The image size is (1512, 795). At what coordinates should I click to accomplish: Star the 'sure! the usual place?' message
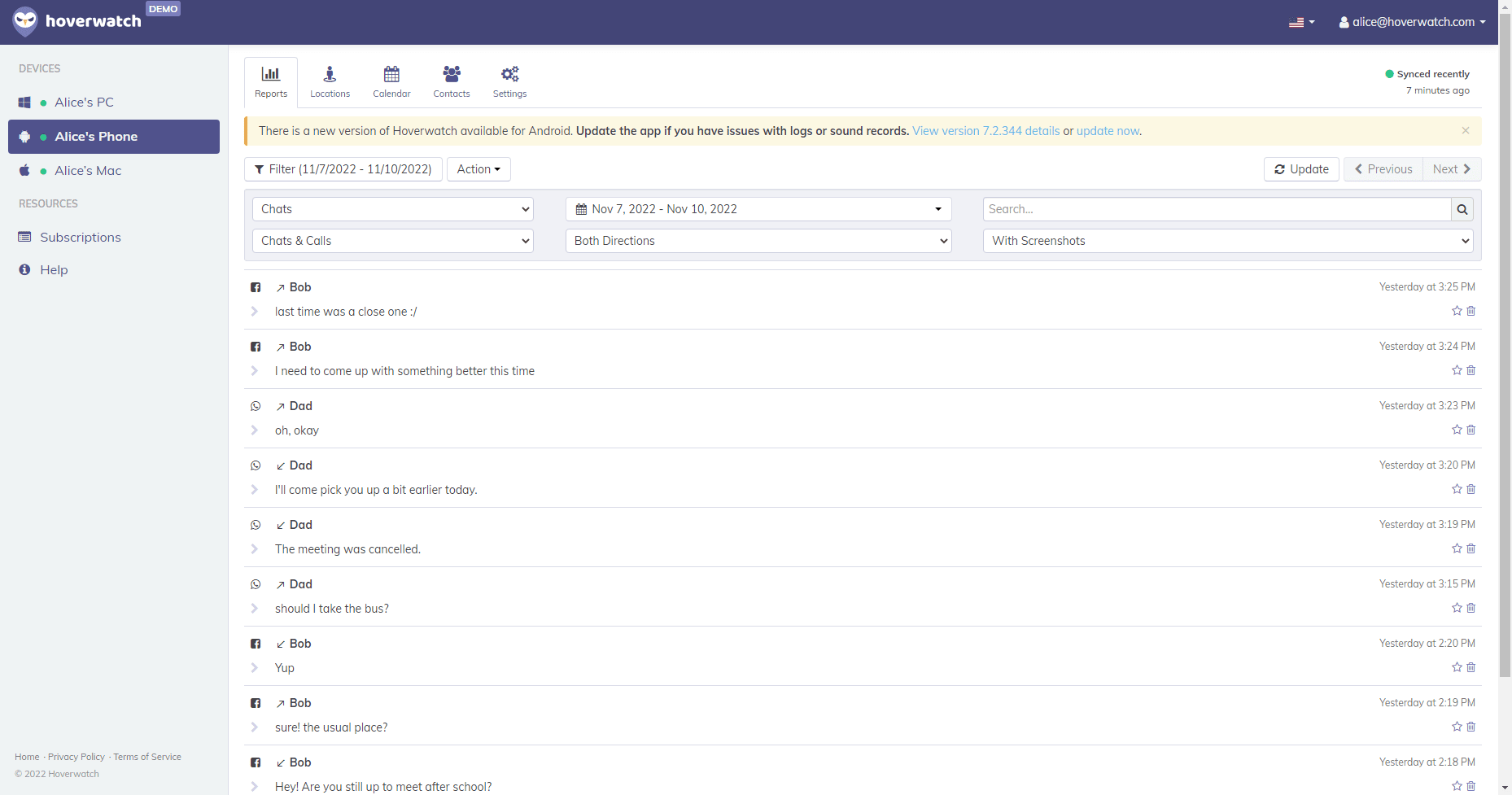click(1457, 727)
